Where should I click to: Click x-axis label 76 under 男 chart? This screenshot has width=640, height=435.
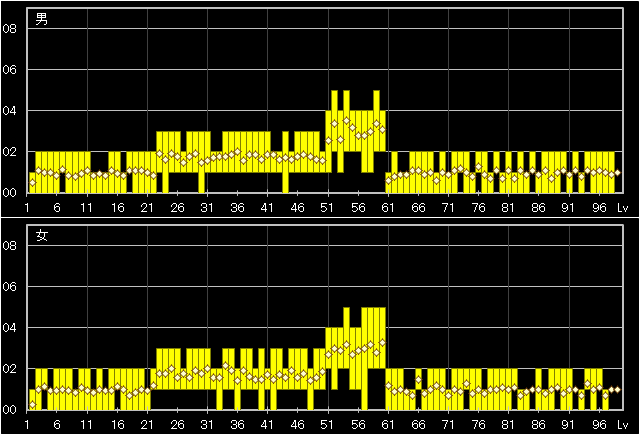478,208
